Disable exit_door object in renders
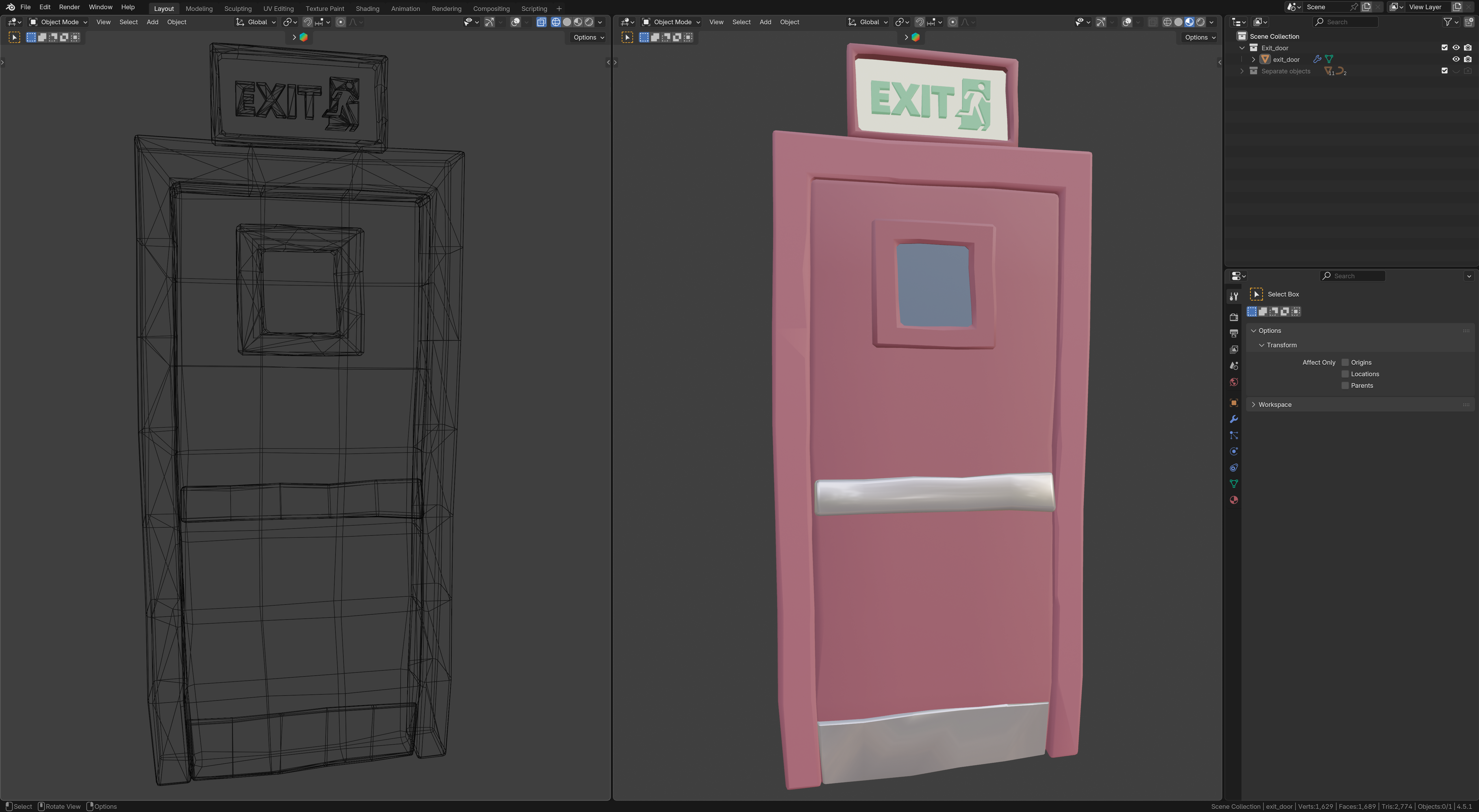This screenshot has width=1479, height=812. coord(1467,59)
